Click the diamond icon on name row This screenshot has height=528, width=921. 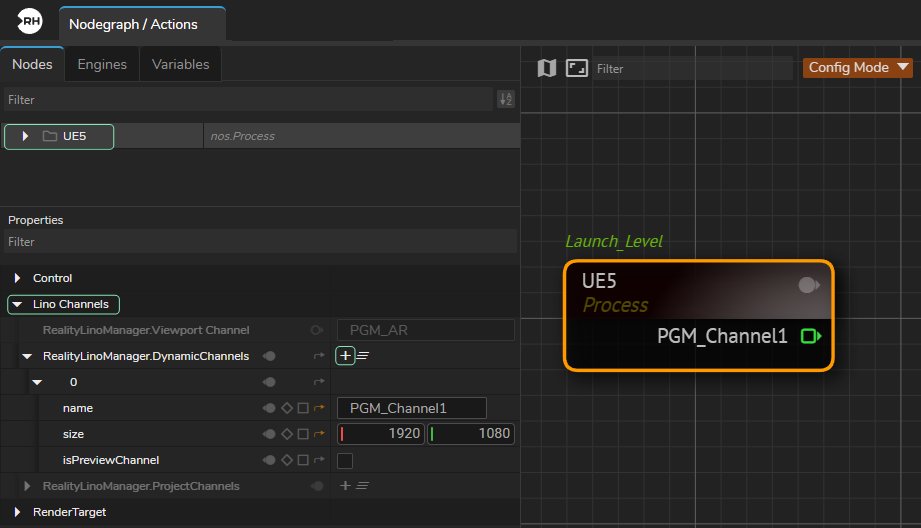pyautogui.click(x=287, y=408)
